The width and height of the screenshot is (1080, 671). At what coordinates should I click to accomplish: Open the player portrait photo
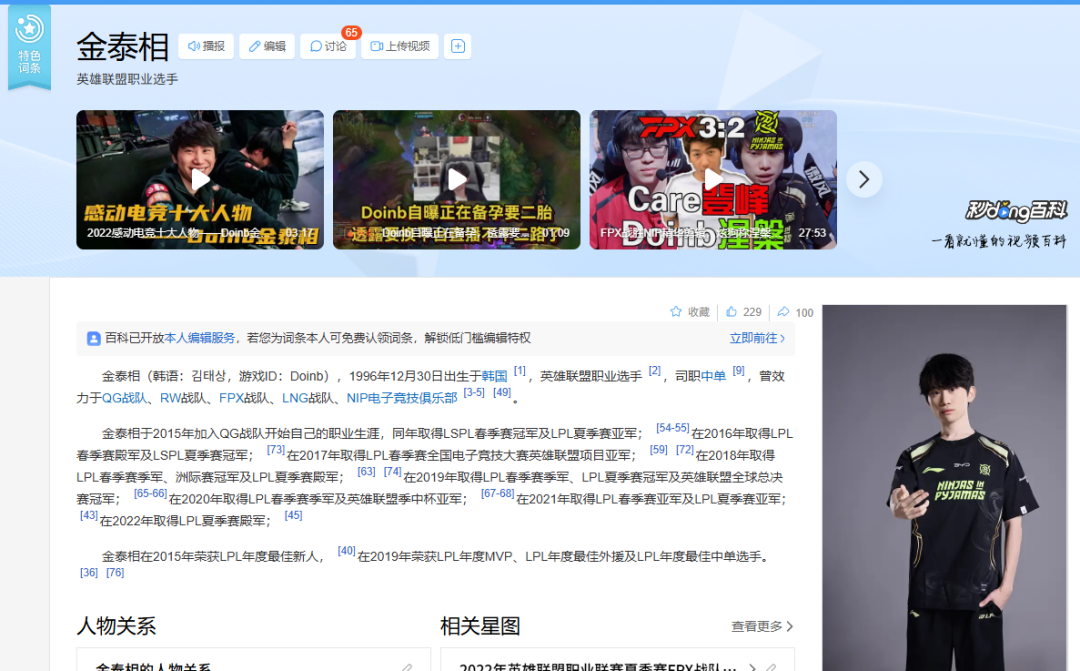(944, 488)
